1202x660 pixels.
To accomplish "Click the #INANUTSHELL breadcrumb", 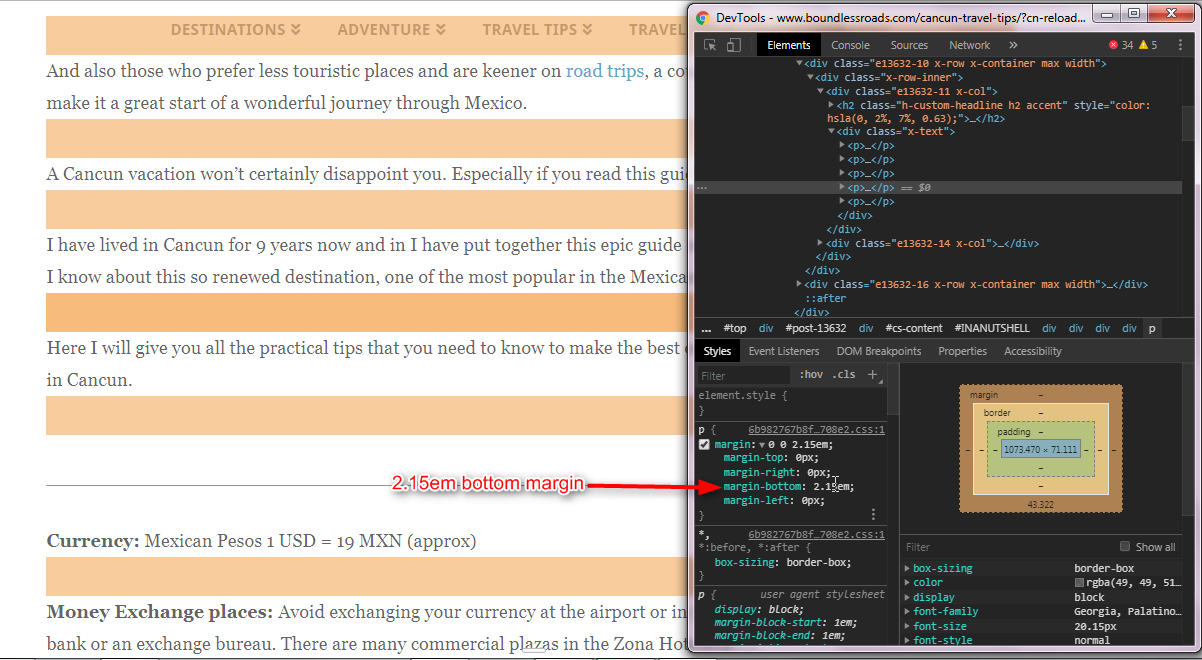I will click(x=992, y=328).
